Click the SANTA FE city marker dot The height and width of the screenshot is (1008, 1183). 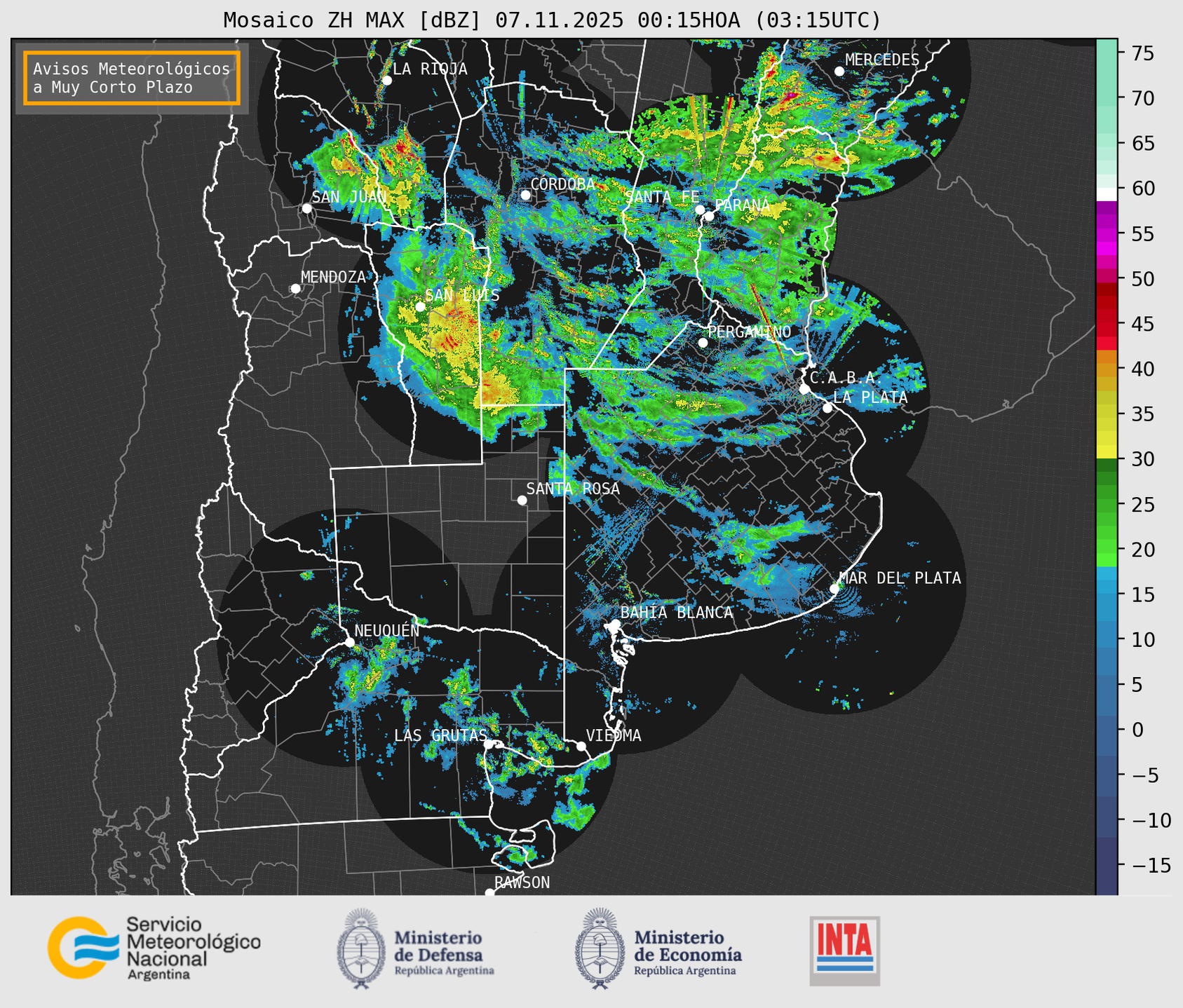700,210
